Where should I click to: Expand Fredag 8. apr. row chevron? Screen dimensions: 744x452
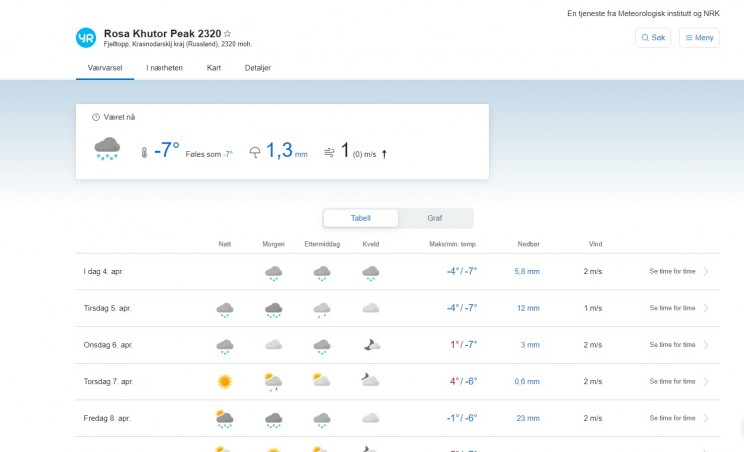(706, 418)
